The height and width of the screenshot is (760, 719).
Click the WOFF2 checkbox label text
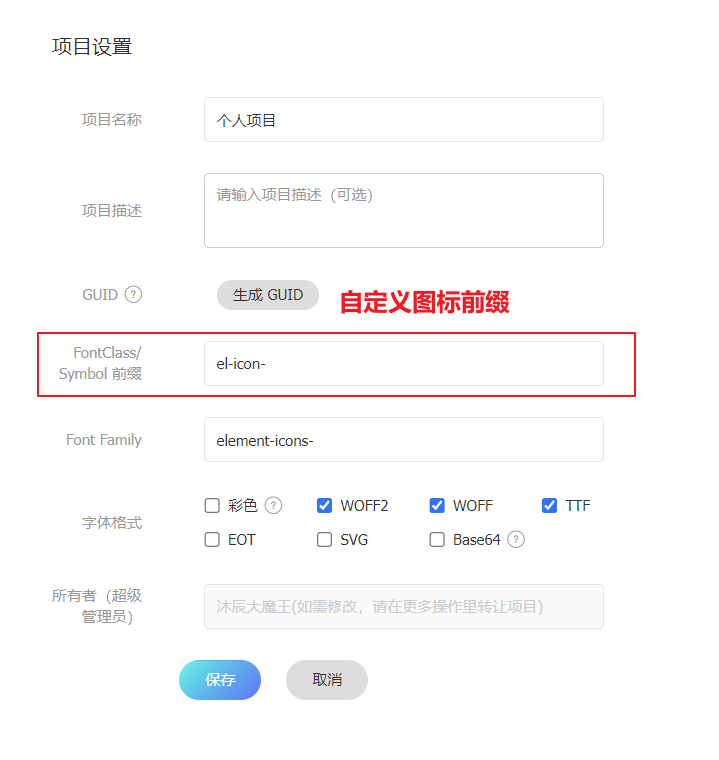point(364,506)
